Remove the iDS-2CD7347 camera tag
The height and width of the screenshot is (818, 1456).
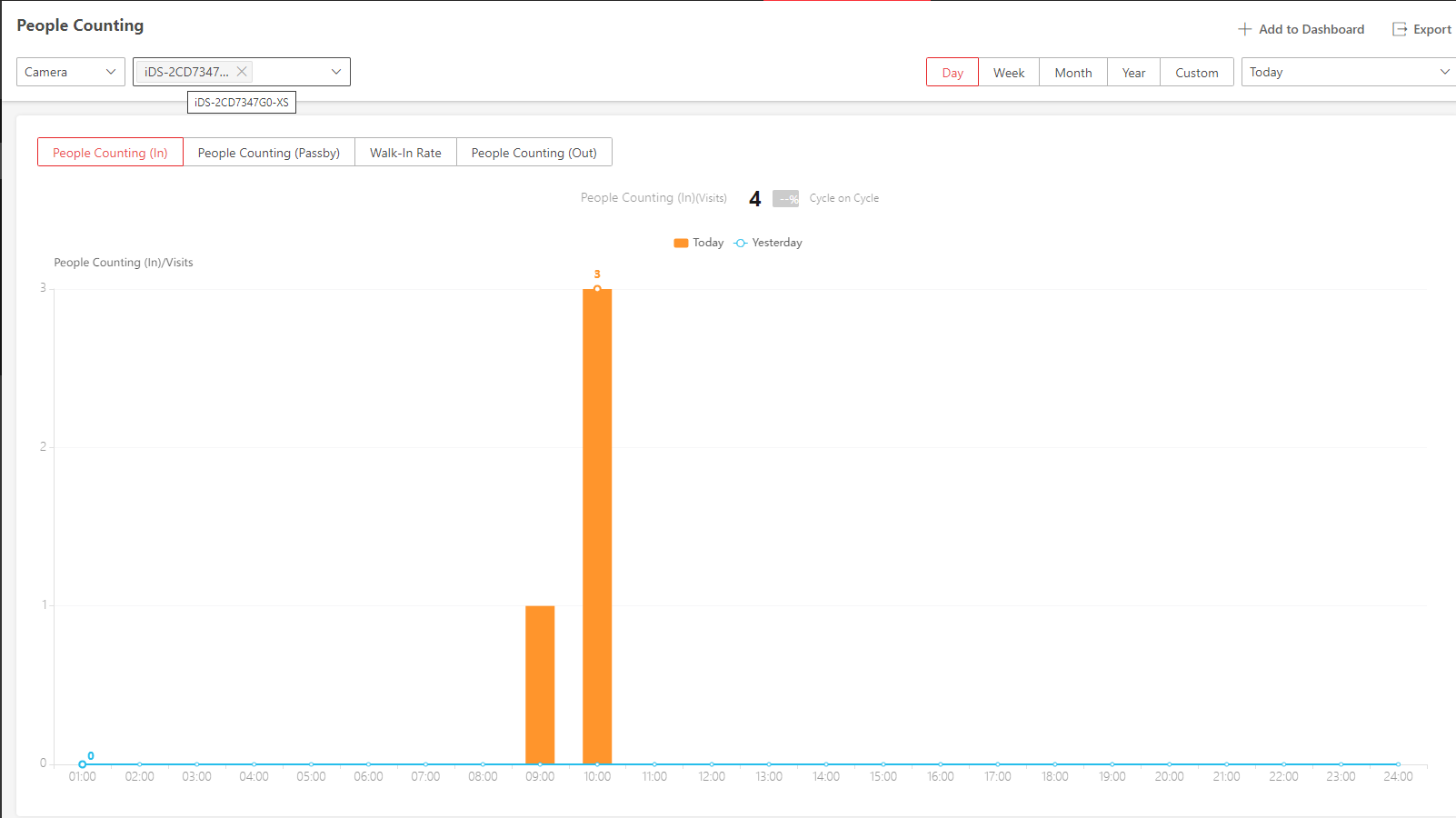pos(242,72)
